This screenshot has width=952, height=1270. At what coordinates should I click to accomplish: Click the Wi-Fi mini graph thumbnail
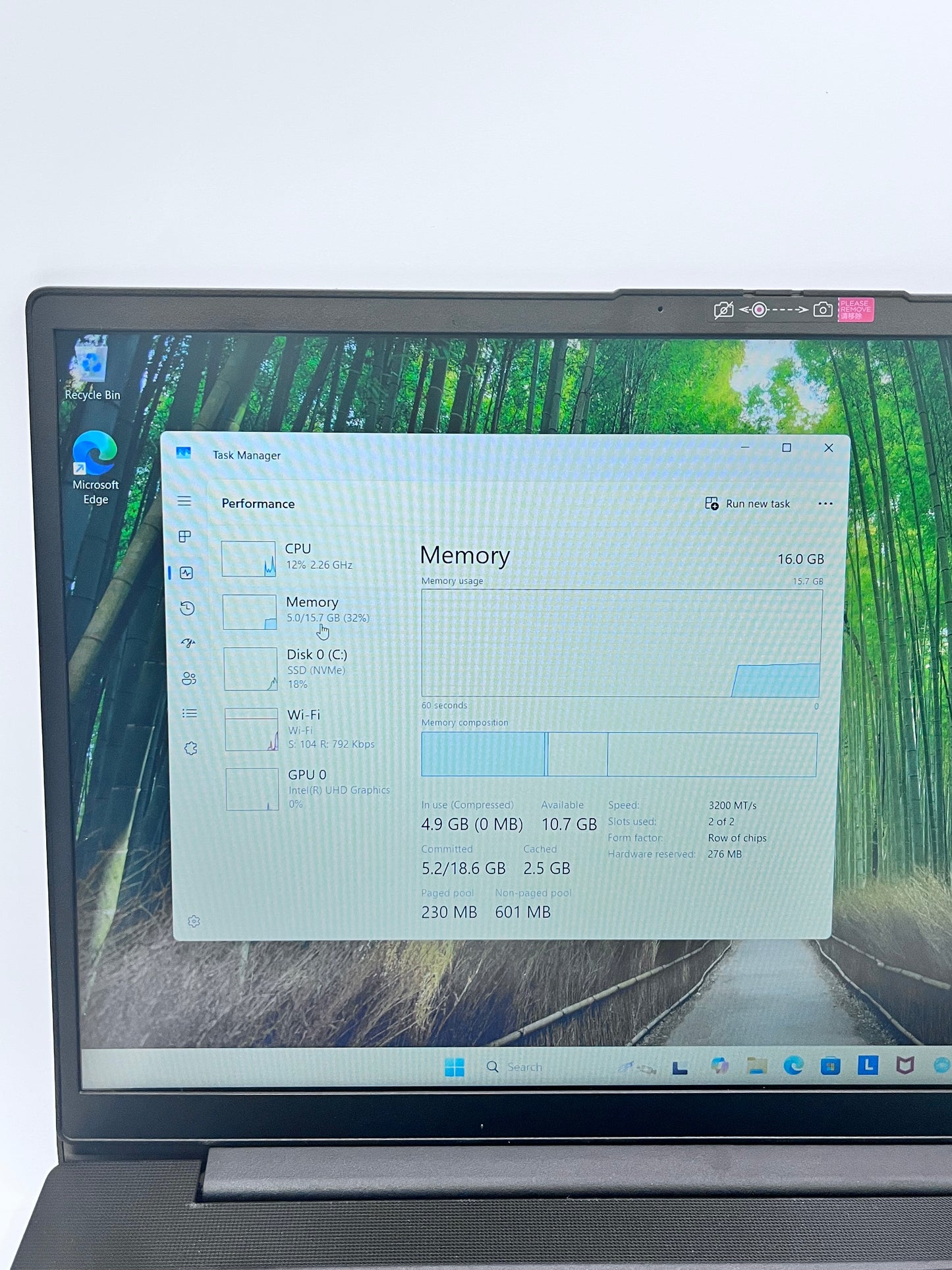pyautogui.click(x=252, y=730)
